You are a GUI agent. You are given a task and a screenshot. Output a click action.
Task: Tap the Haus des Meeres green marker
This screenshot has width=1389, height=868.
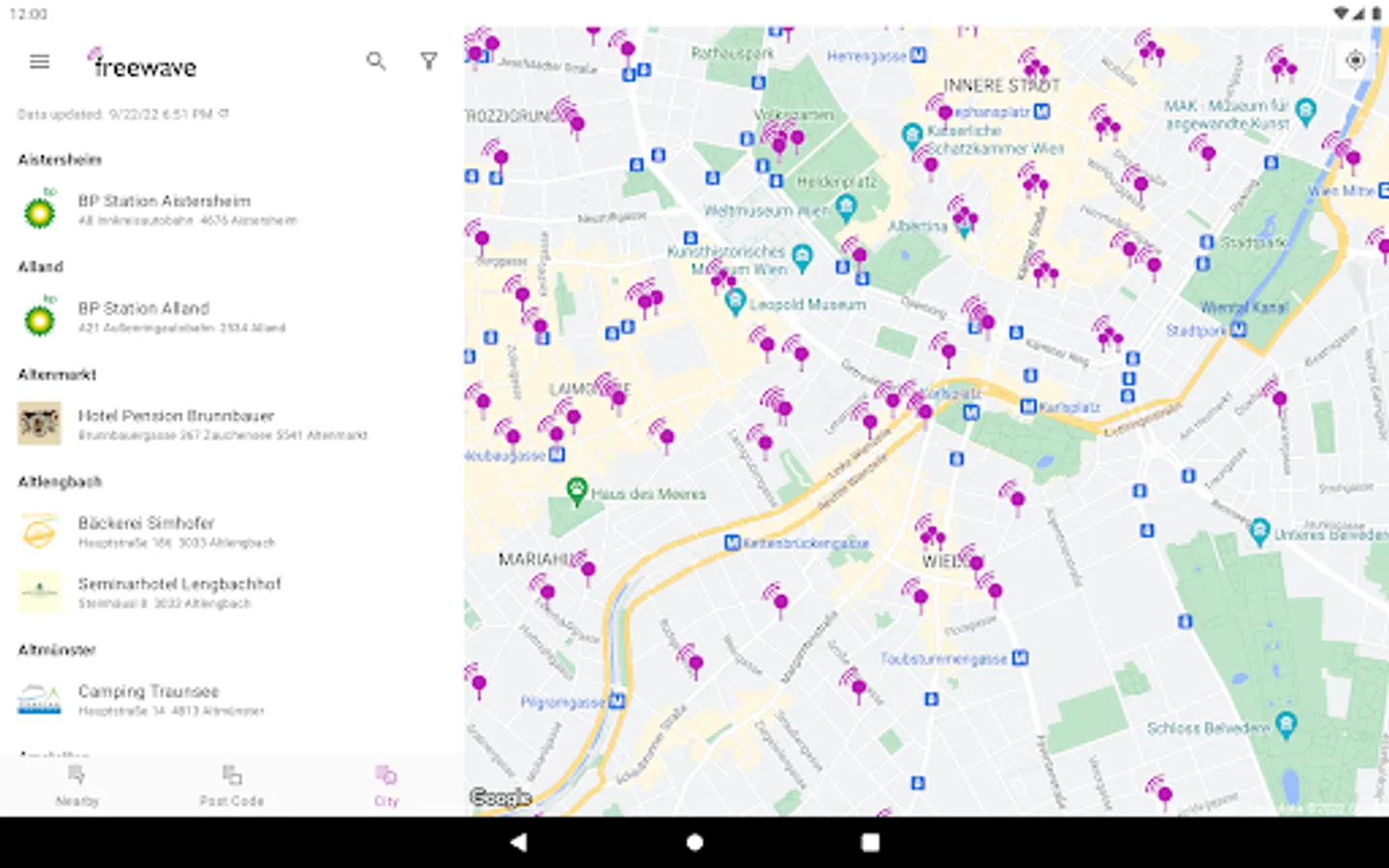(x=577, y=490)
